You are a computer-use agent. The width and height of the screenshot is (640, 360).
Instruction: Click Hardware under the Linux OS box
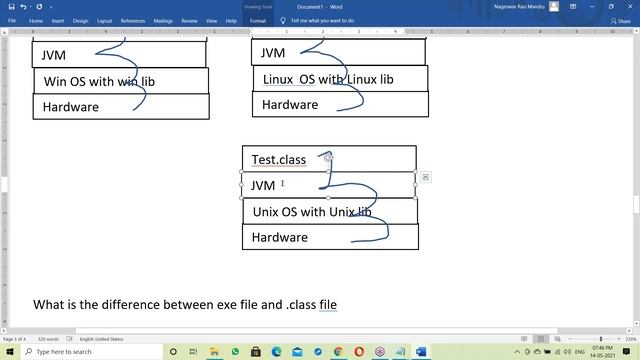290,104
